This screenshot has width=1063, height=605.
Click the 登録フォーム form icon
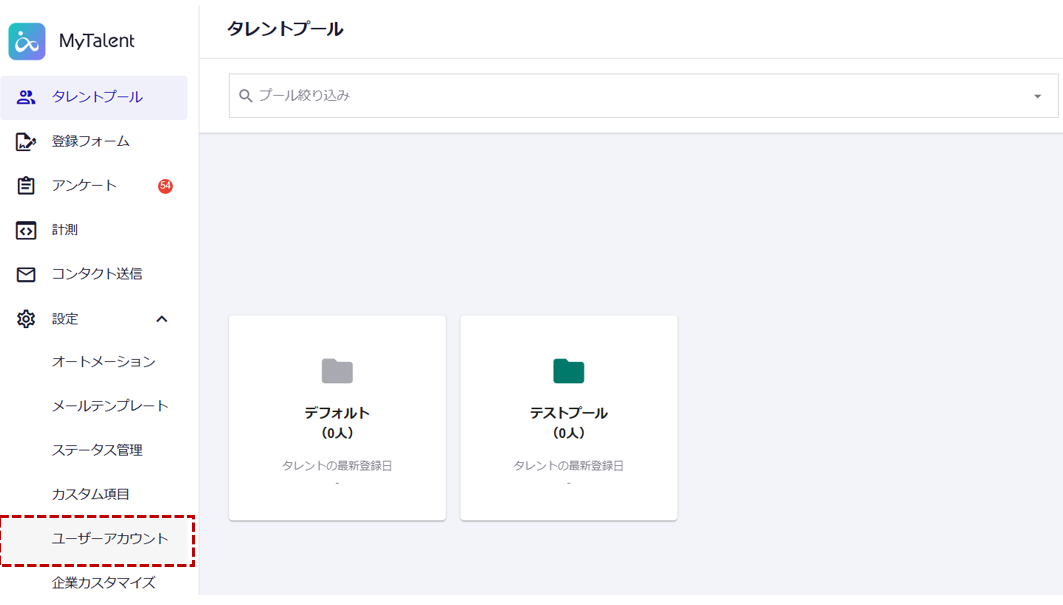(27, 142)
